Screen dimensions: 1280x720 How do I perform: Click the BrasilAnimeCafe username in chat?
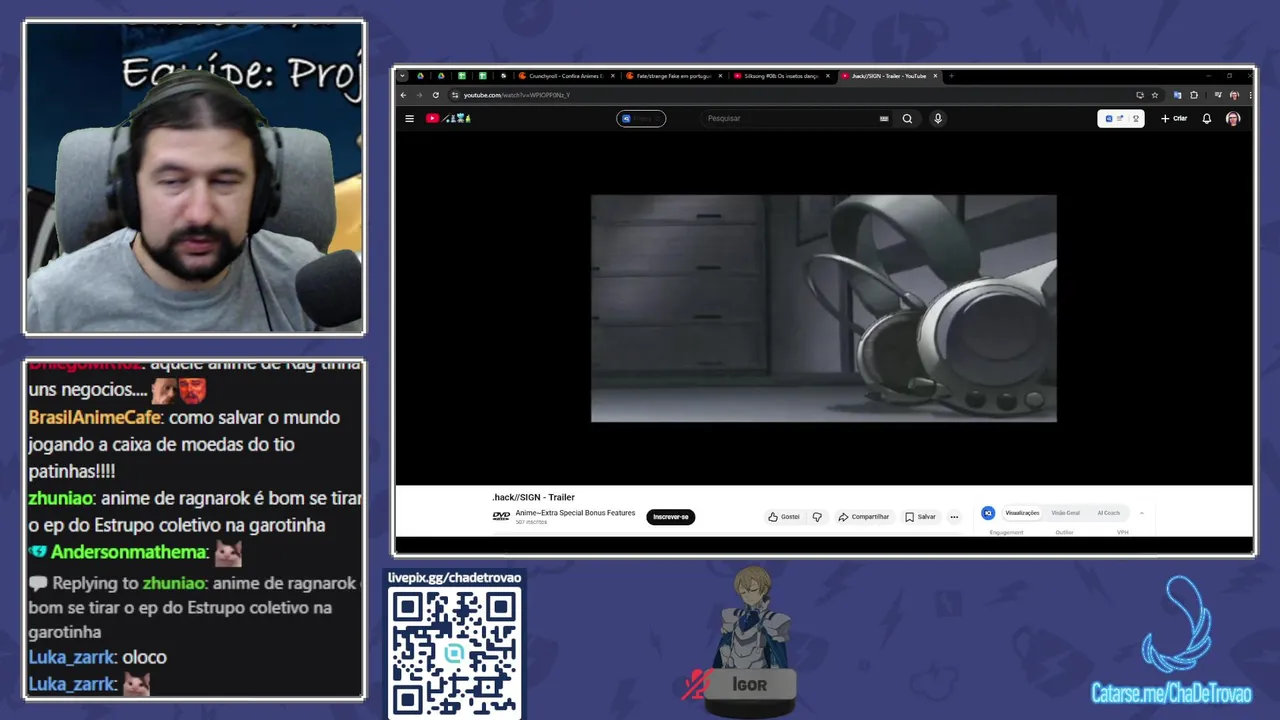click(95, 417)
